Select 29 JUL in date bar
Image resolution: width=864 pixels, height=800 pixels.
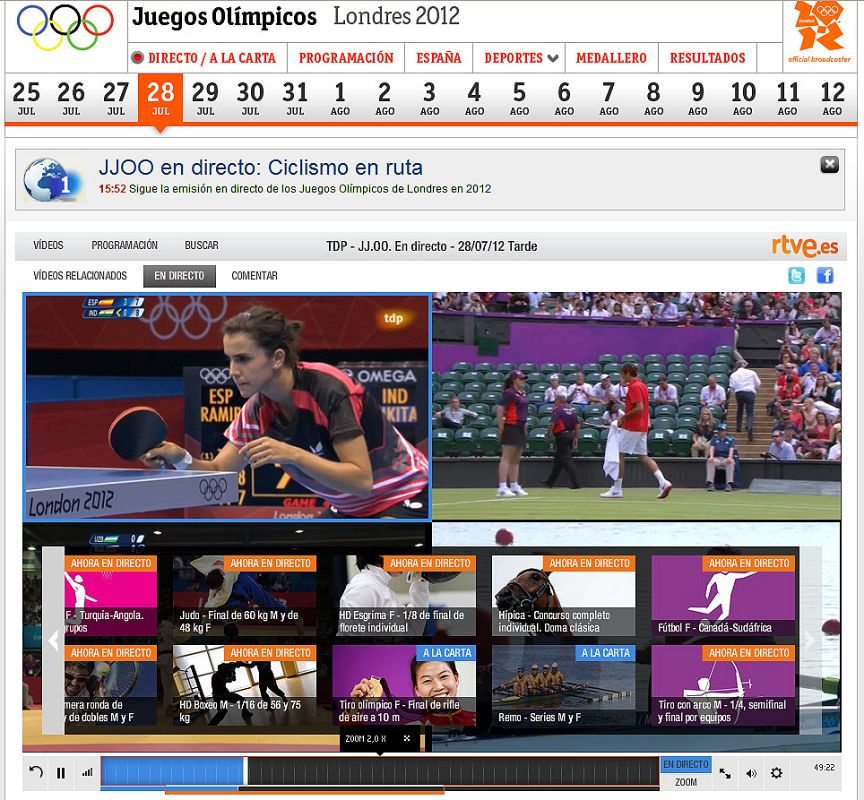click(205, 98)
